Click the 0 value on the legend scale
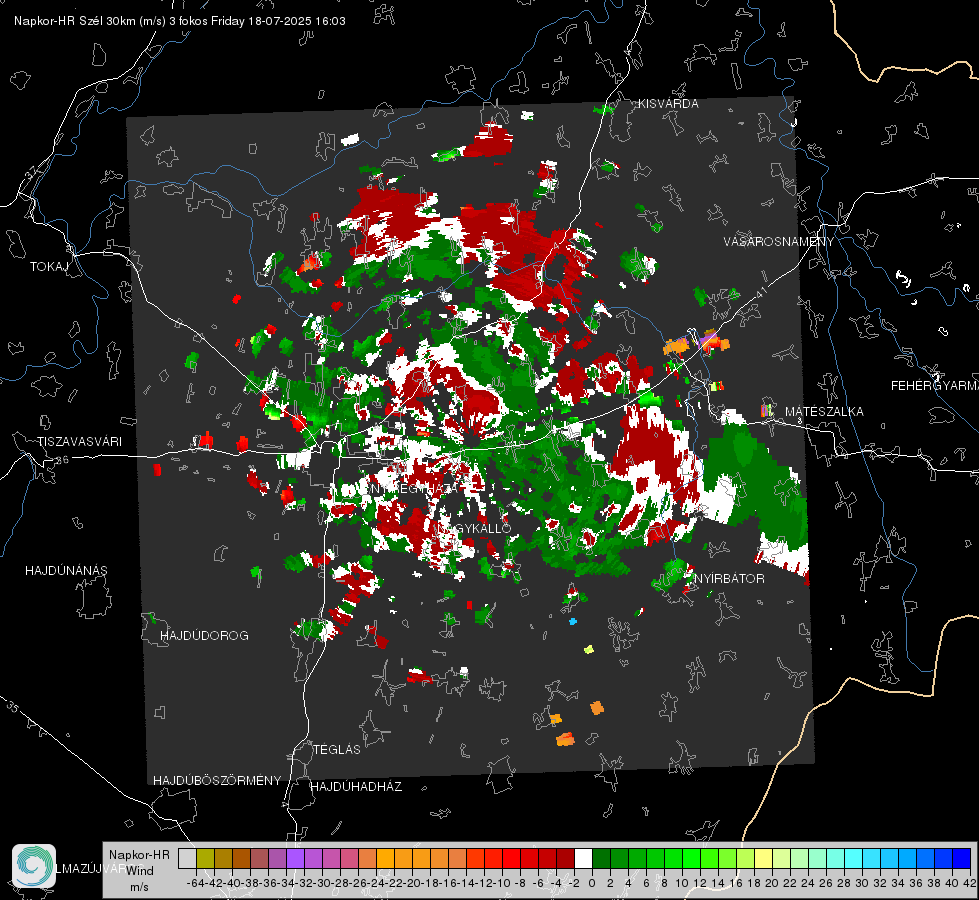The image size is (979, 900). (x=592, y=883)
